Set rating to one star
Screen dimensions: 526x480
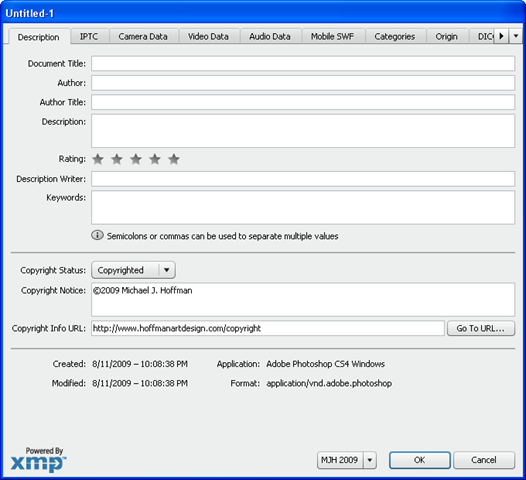click(x=98, y=159)
